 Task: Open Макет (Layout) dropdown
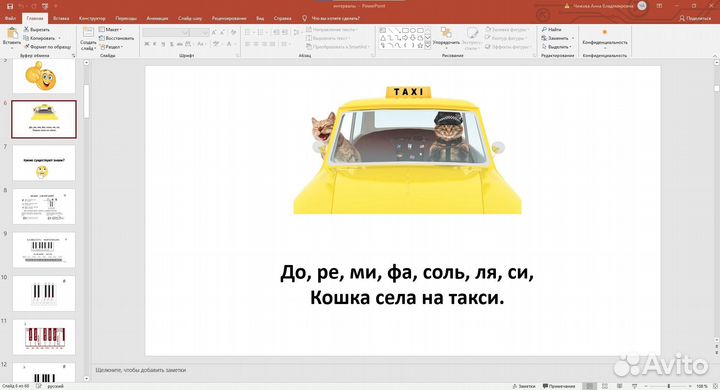(x=110, y=29)
